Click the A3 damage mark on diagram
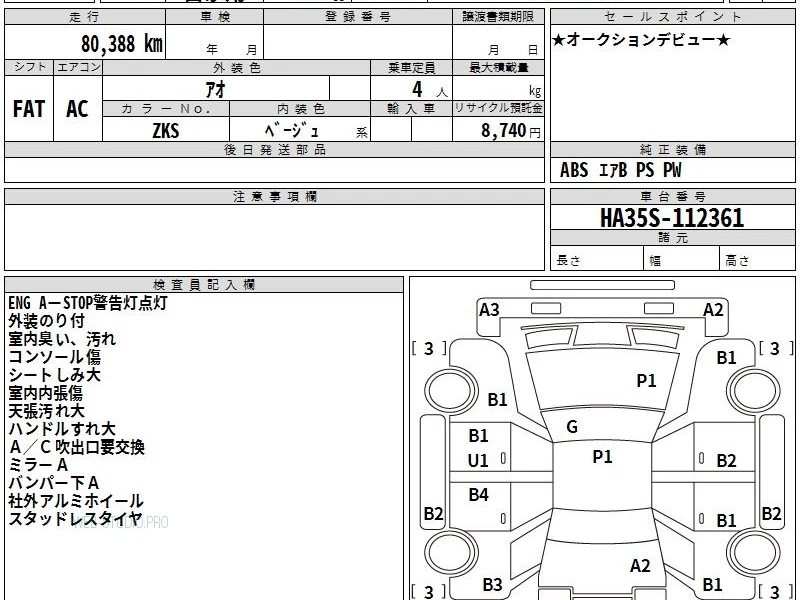Screen dimensions: 800x600 click(489, 310)
